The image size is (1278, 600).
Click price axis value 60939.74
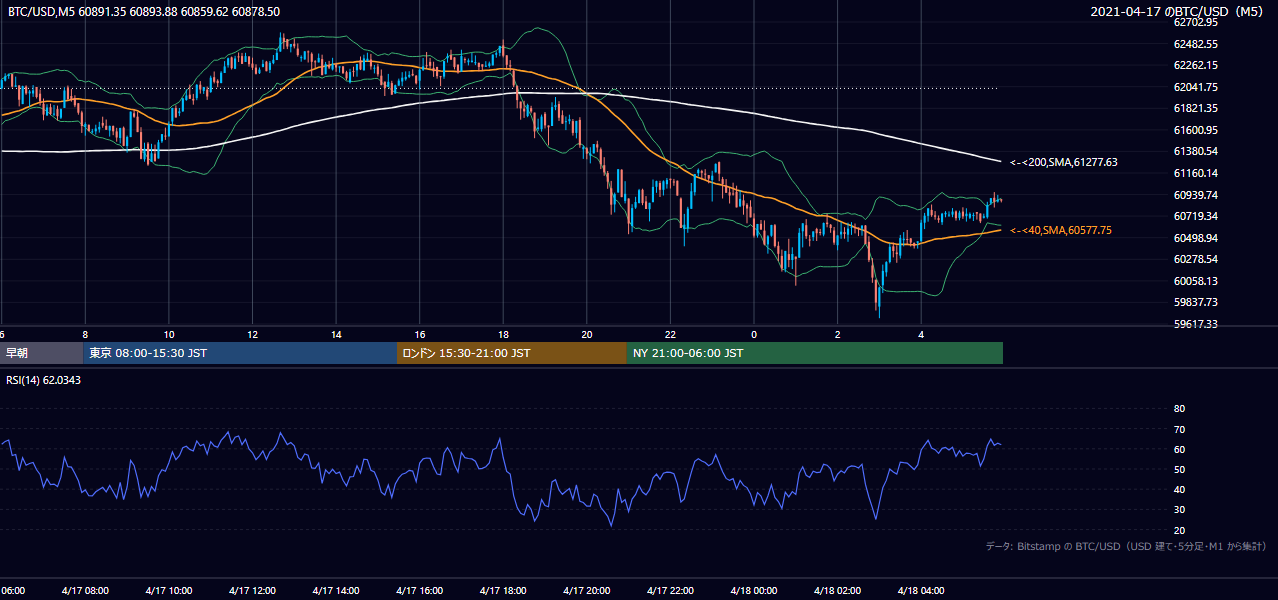tap(1195, 195)
